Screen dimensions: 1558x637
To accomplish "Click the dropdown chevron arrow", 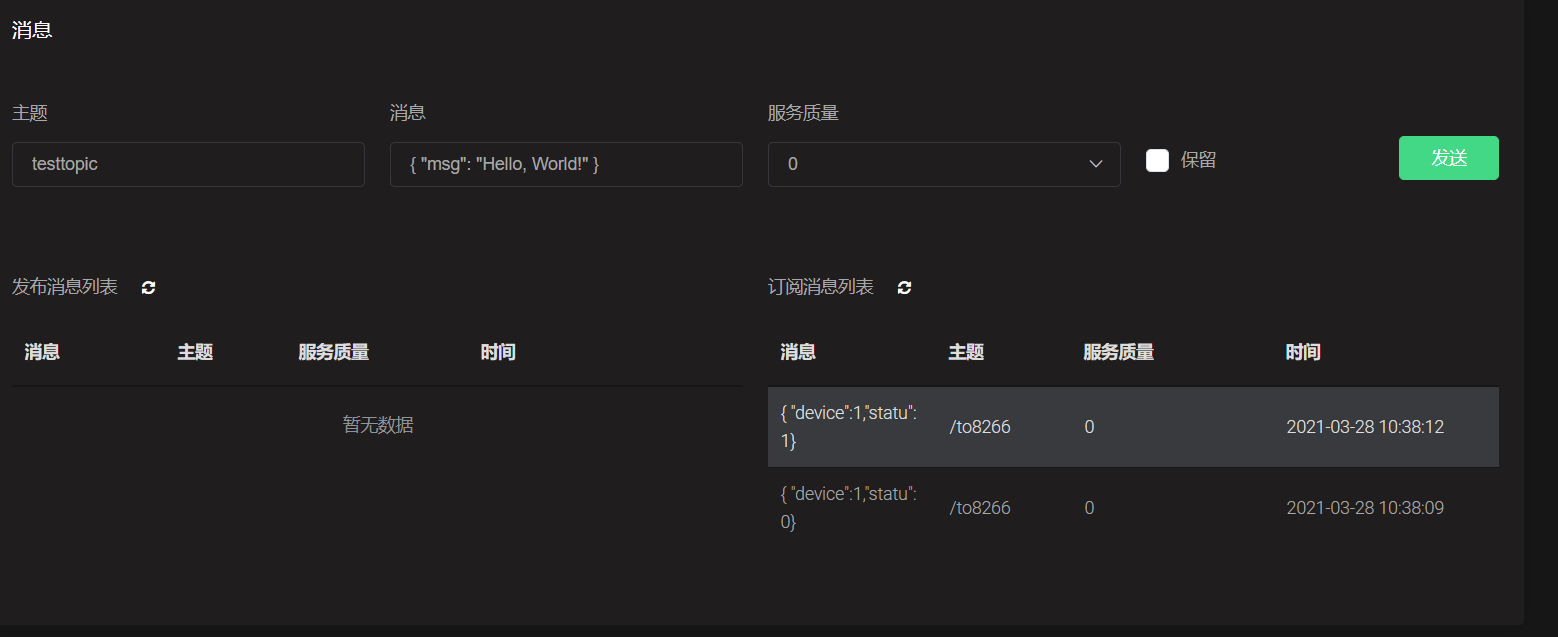I will 1096,164.
